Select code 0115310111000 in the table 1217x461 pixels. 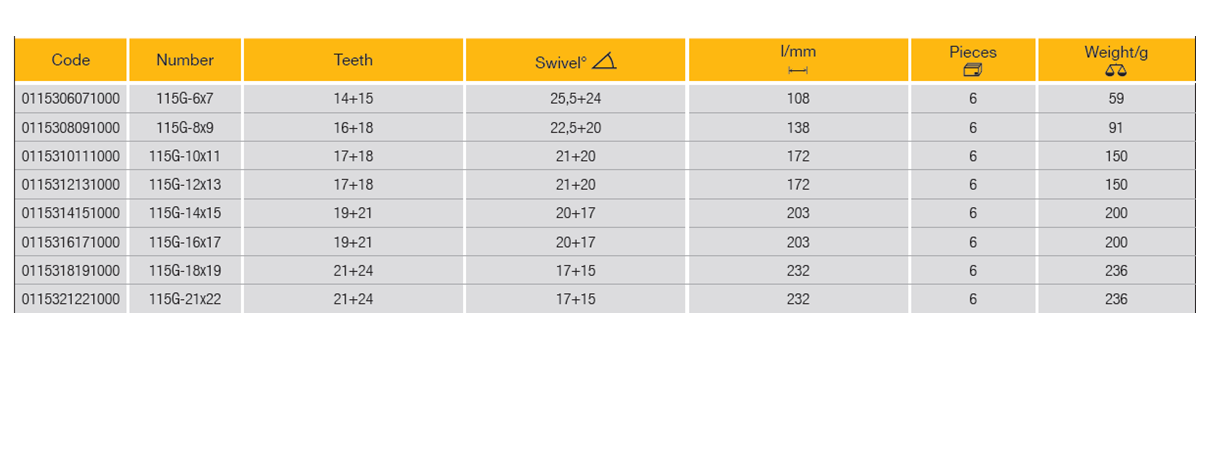coord(70,156)
